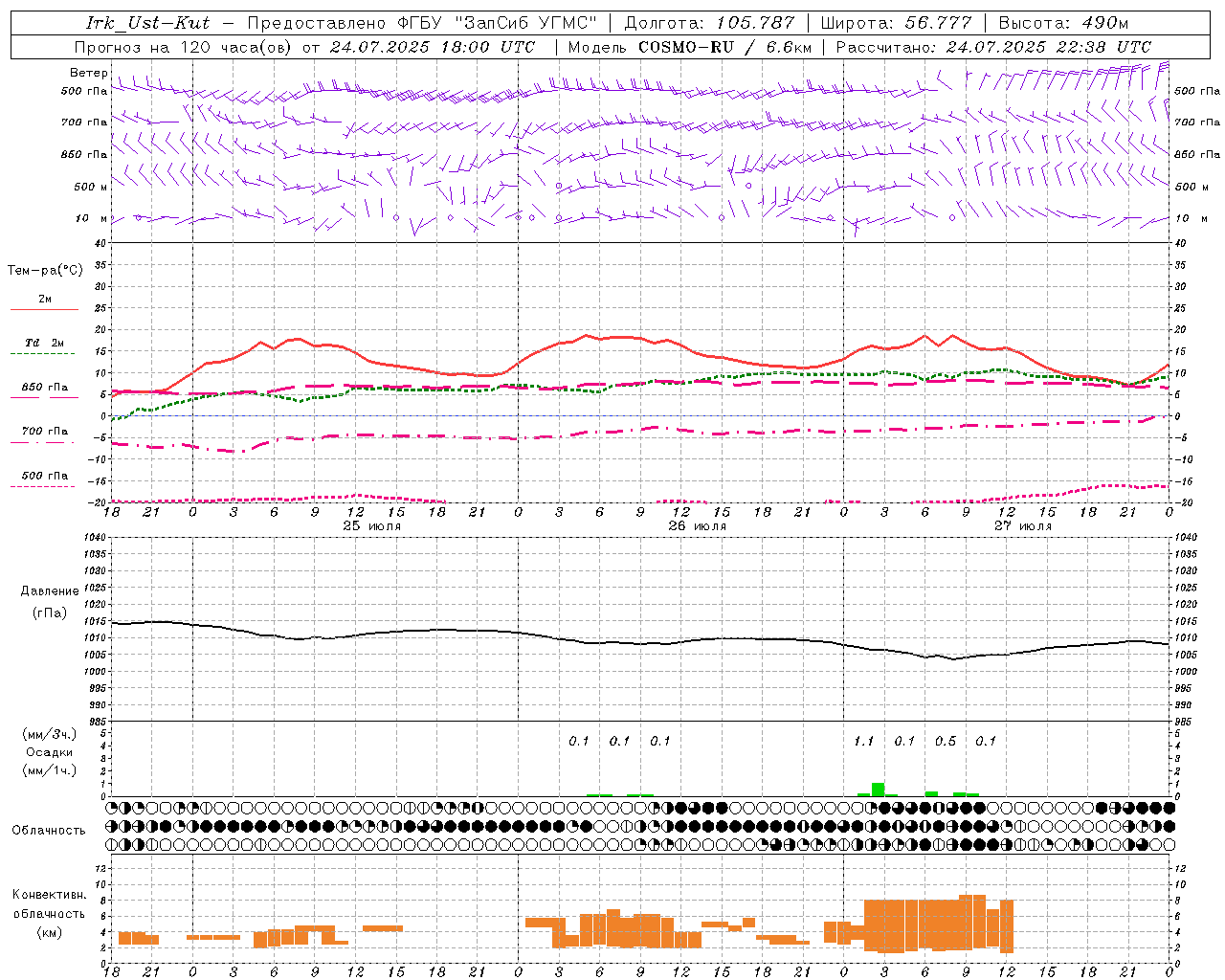Click the "(гПа)" pressure units label
Image resolution: width=1225 pixels, height=980 pixels.
[50, 613]
